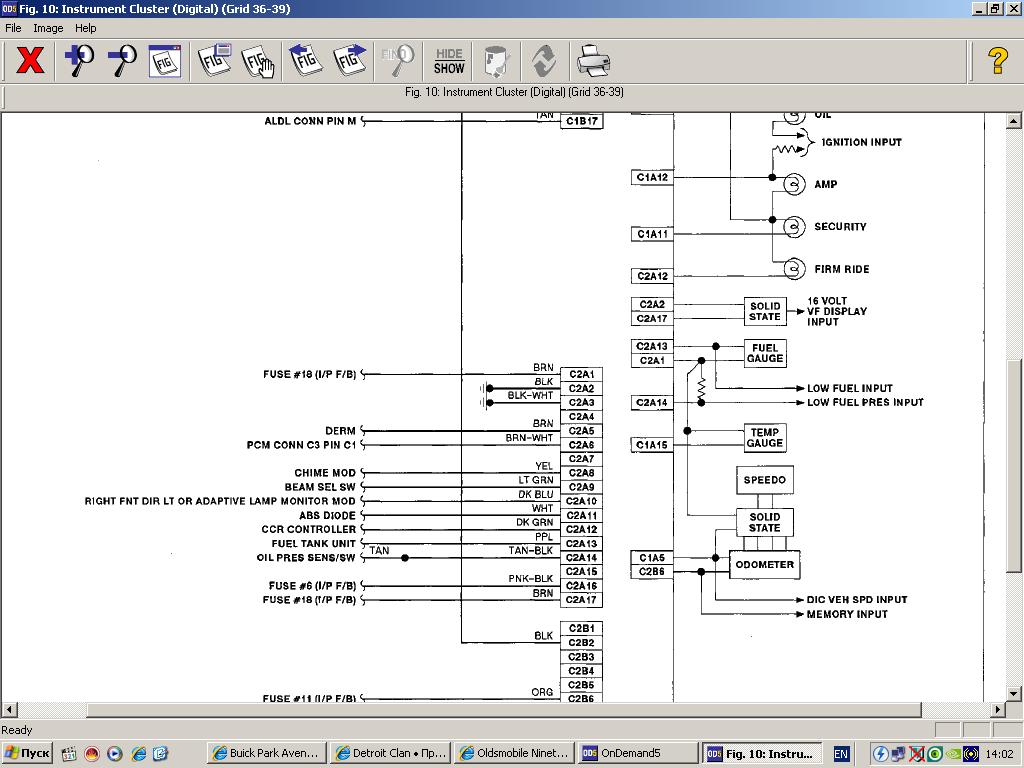1024x768 pixels.
Task: Open the File menu
Action: pyautogui.click(x=14, y=28)
